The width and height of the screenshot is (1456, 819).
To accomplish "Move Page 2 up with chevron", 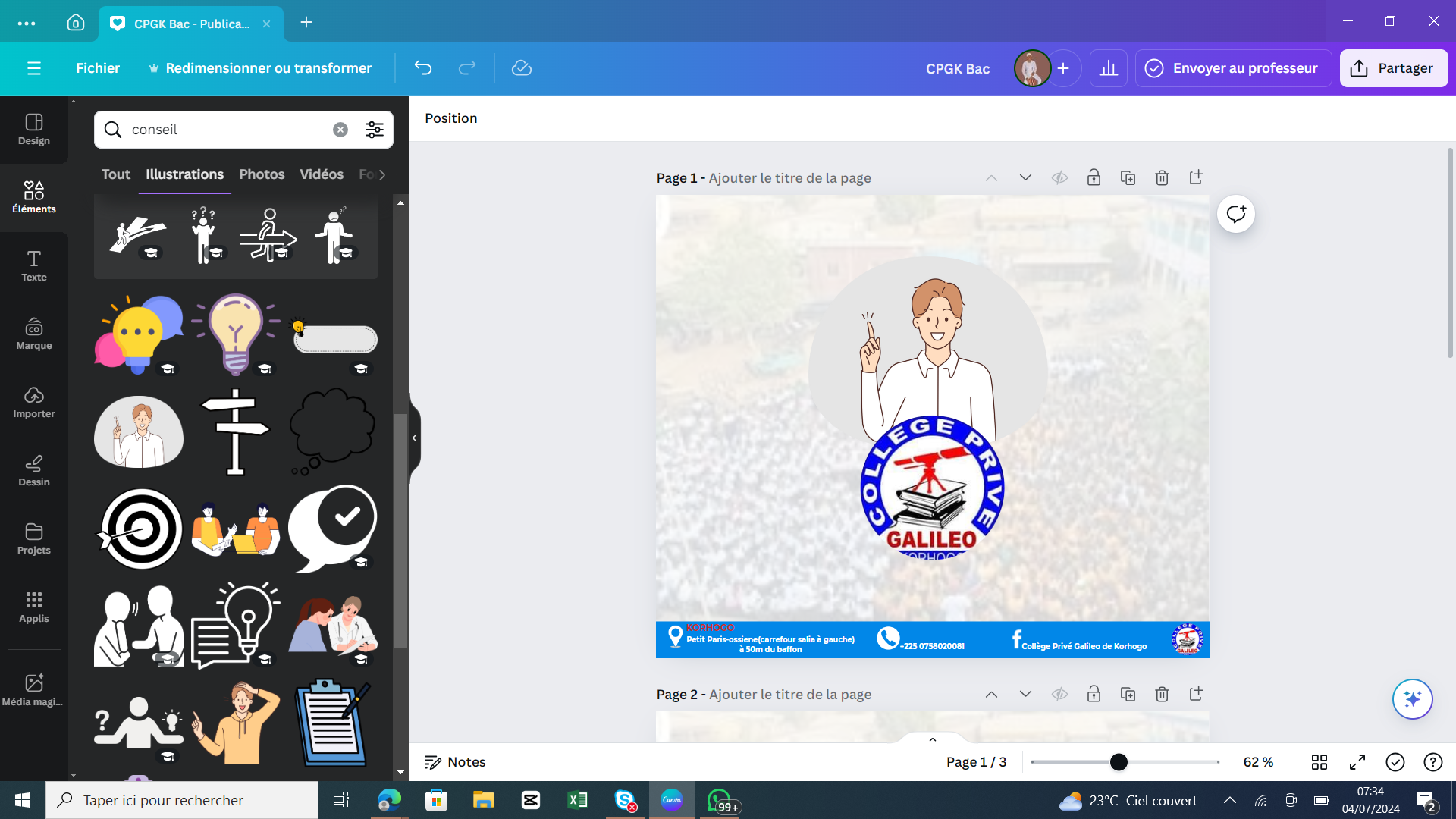I will pos(991,695).
